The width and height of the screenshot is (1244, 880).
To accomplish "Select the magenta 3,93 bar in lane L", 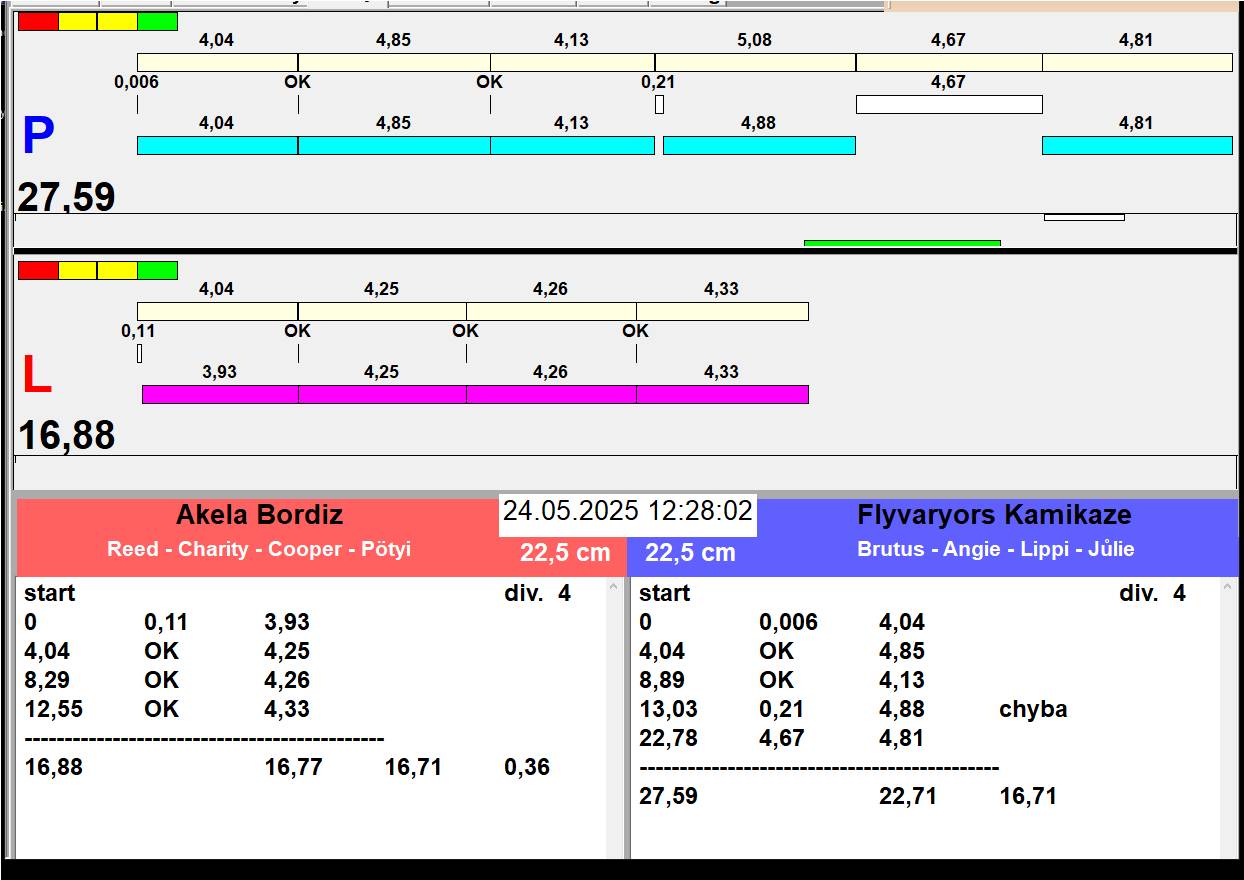I will coord(220,394).
